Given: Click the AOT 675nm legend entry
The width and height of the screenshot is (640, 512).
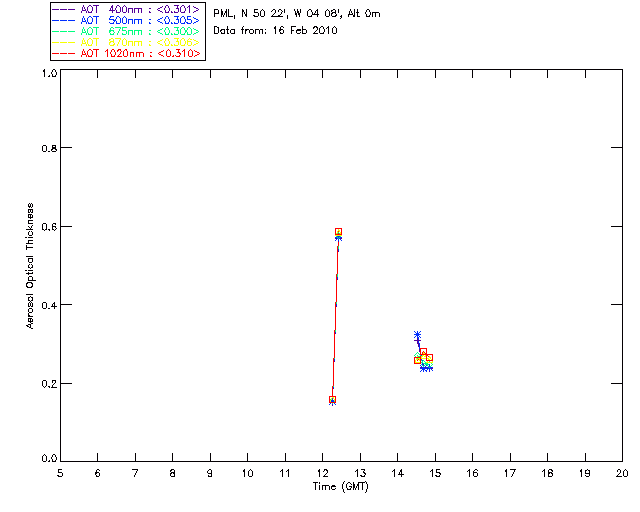Looking at the screenshot, I should pyautogui.click(x=126, y=31).
